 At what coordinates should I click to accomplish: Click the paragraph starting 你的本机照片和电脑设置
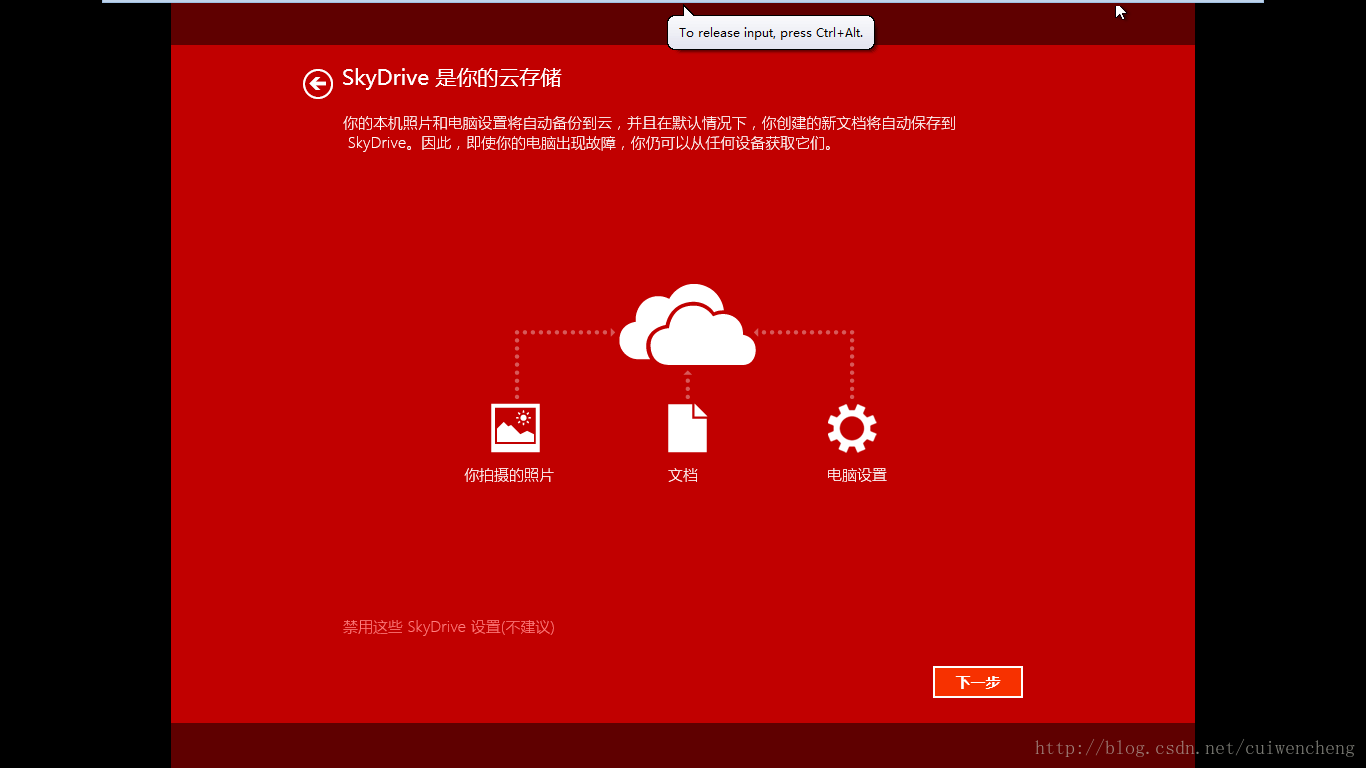(649, 133)
